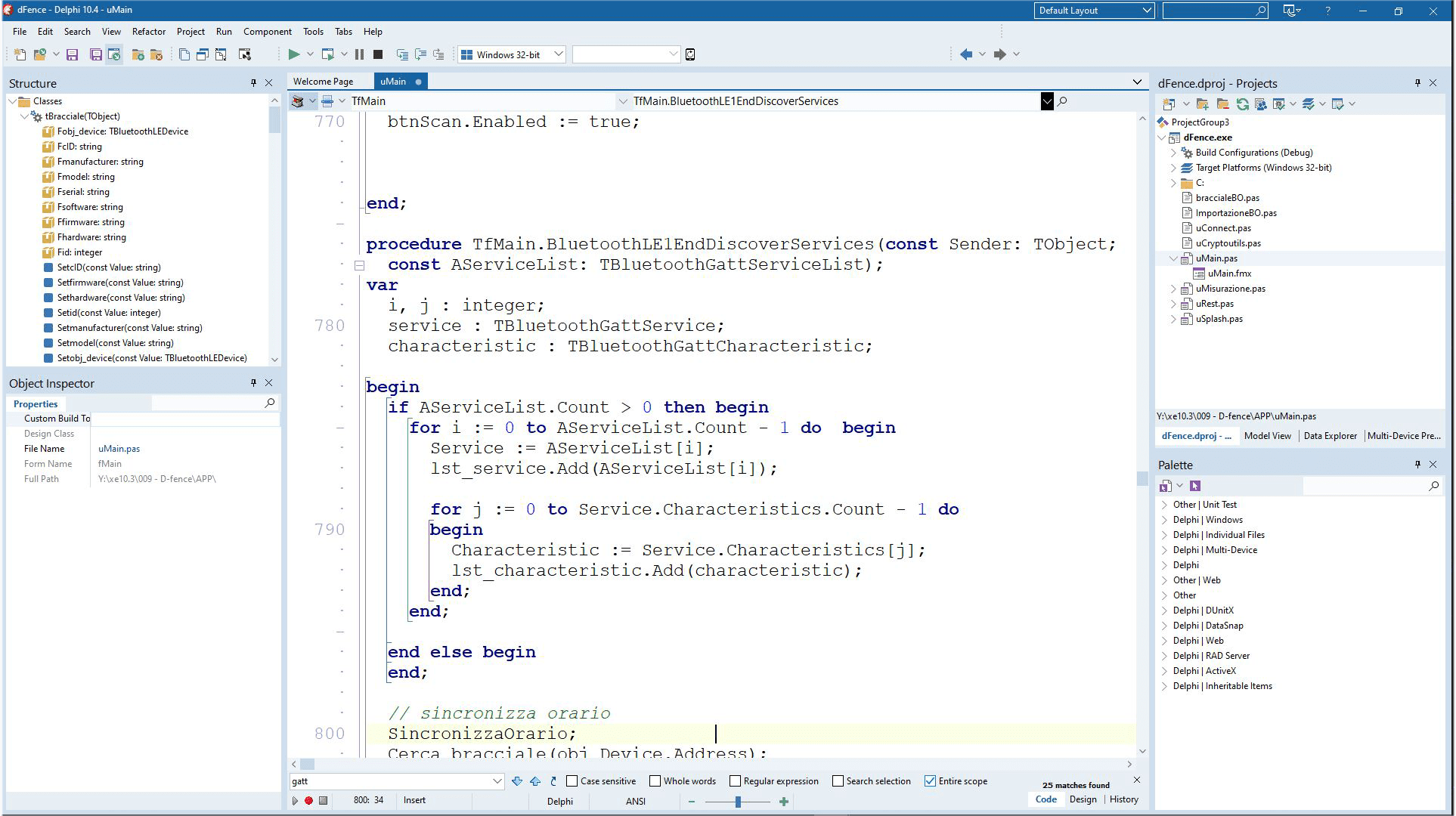Screen dimensions: 1456x816
Task: Add a file to project via toolbar icon
Action: [138, 54]
